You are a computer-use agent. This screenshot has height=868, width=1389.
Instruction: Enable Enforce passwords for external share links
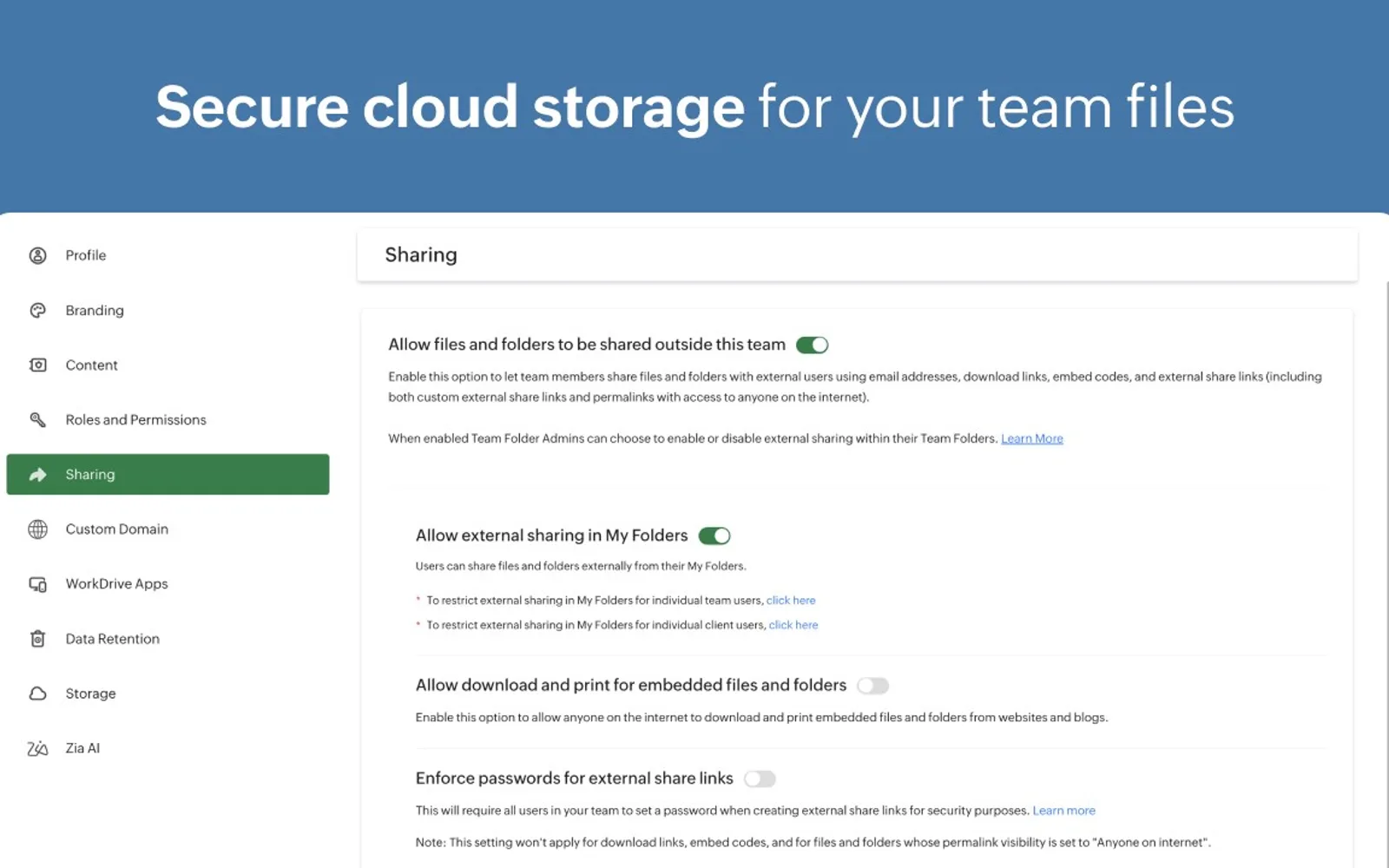pos(760,779)
